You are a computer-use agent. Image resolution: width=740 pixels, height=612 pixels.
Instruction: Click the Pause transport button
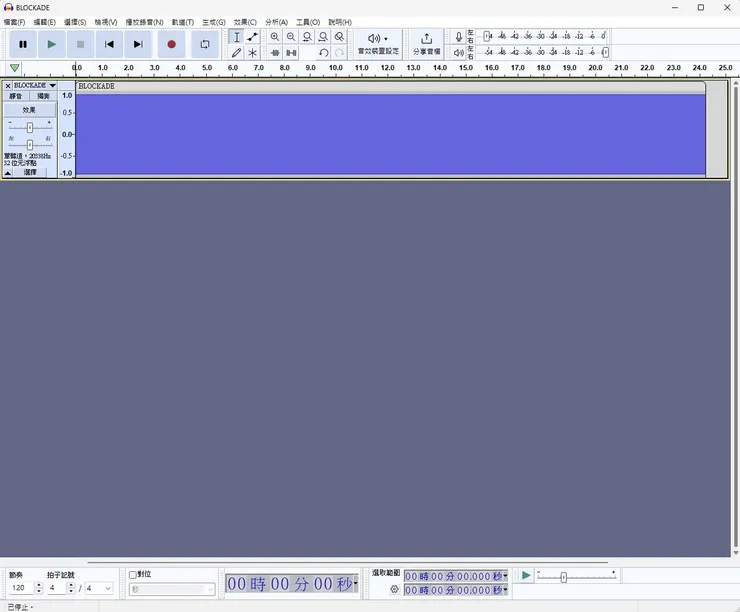point(23,44)
